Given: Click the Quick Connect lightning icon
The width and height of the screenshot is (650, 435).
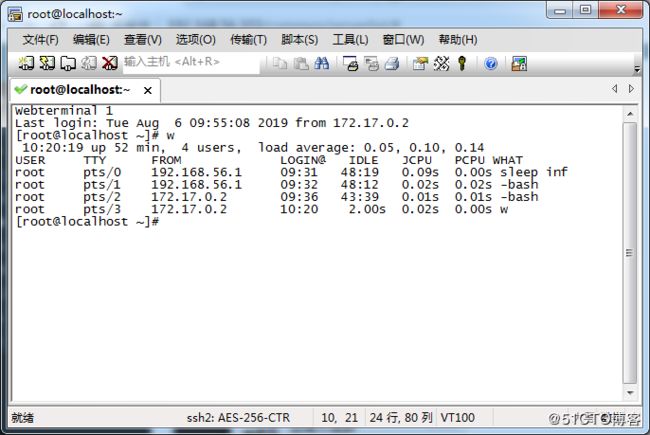Looking at the screenshot, I should [x=47, y=63].
